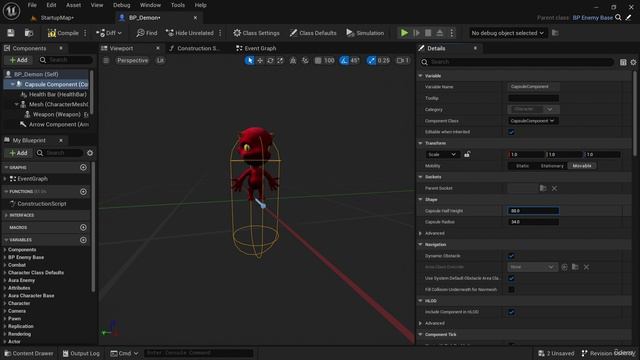Image resolution: width=640 pixels, height=360 pixels.
Task: Toggle the Dynamic Obstacle checkbox
Action: 511,256
